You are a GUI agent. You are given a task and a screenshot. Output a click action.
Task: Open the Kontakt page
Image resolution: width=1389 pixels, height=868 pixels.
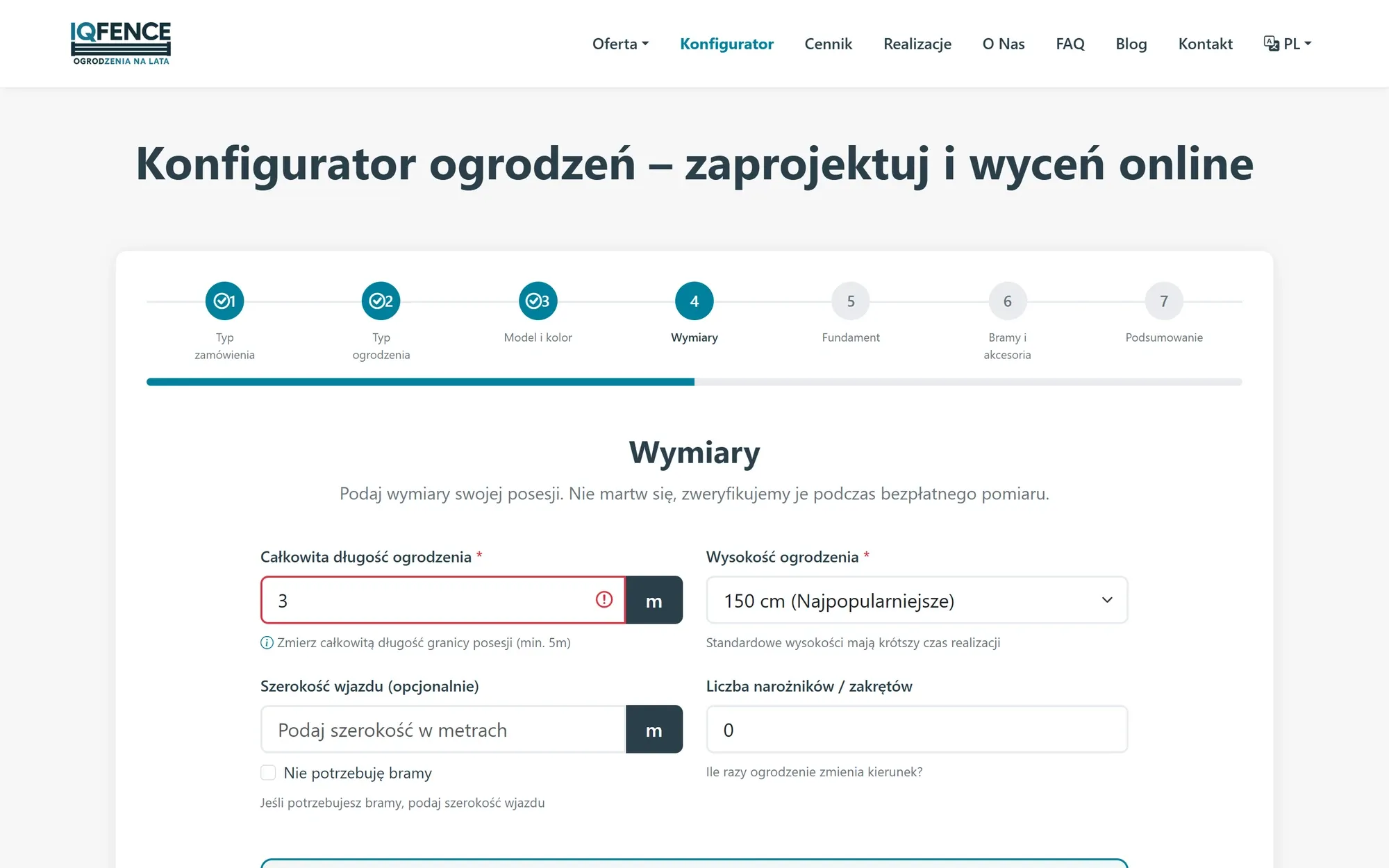tap(1205, 44)
